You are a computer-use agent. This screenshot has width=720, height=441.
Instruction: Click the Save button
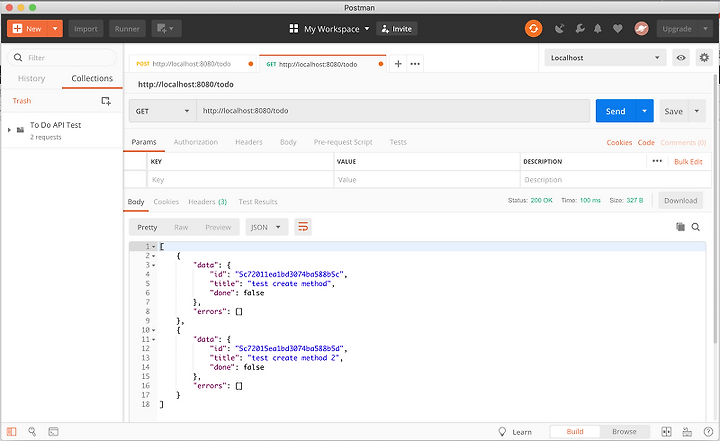[x=673, y=111]
